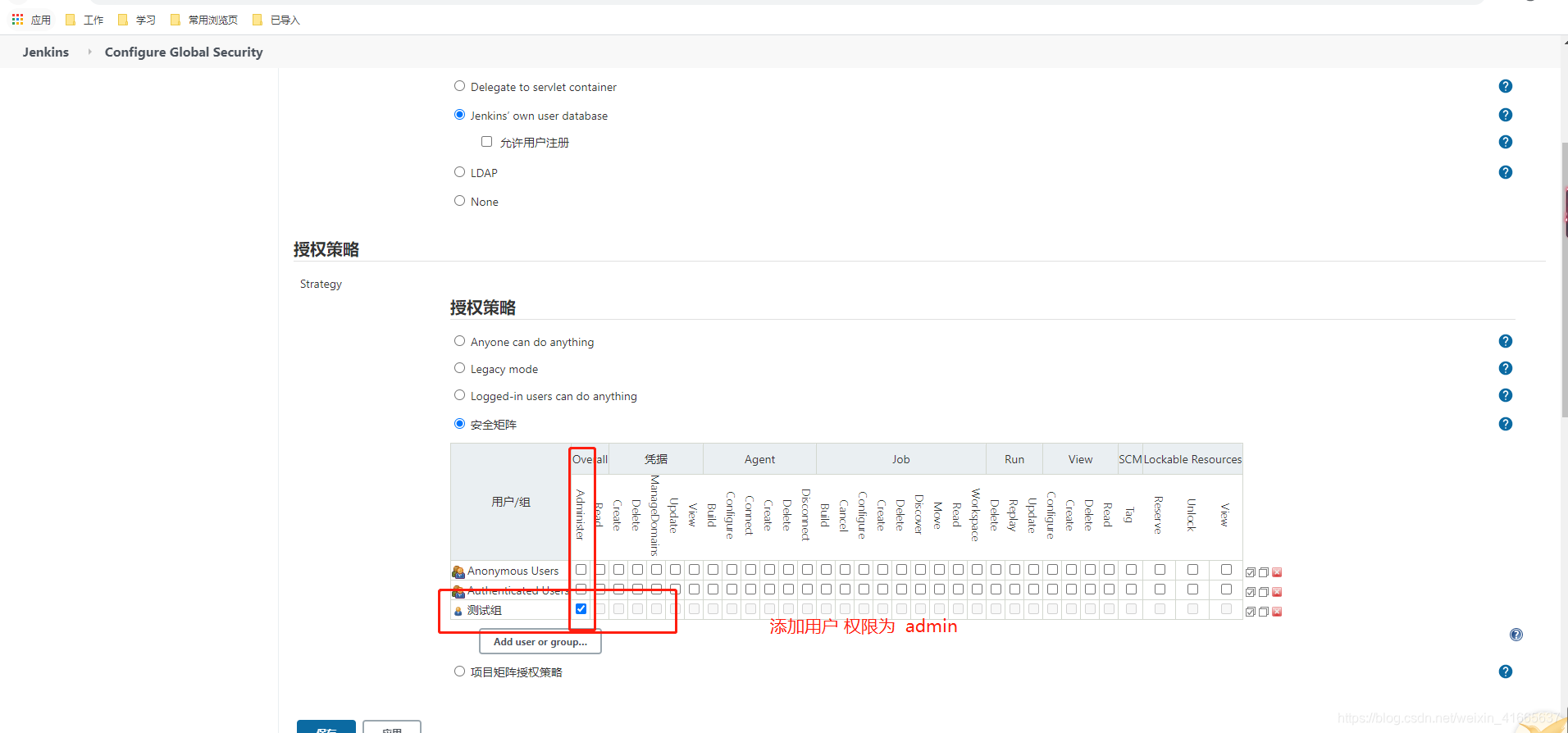Click select-all icon in 测试组 row
The image size is (1568, 733).
(1251, 612)
